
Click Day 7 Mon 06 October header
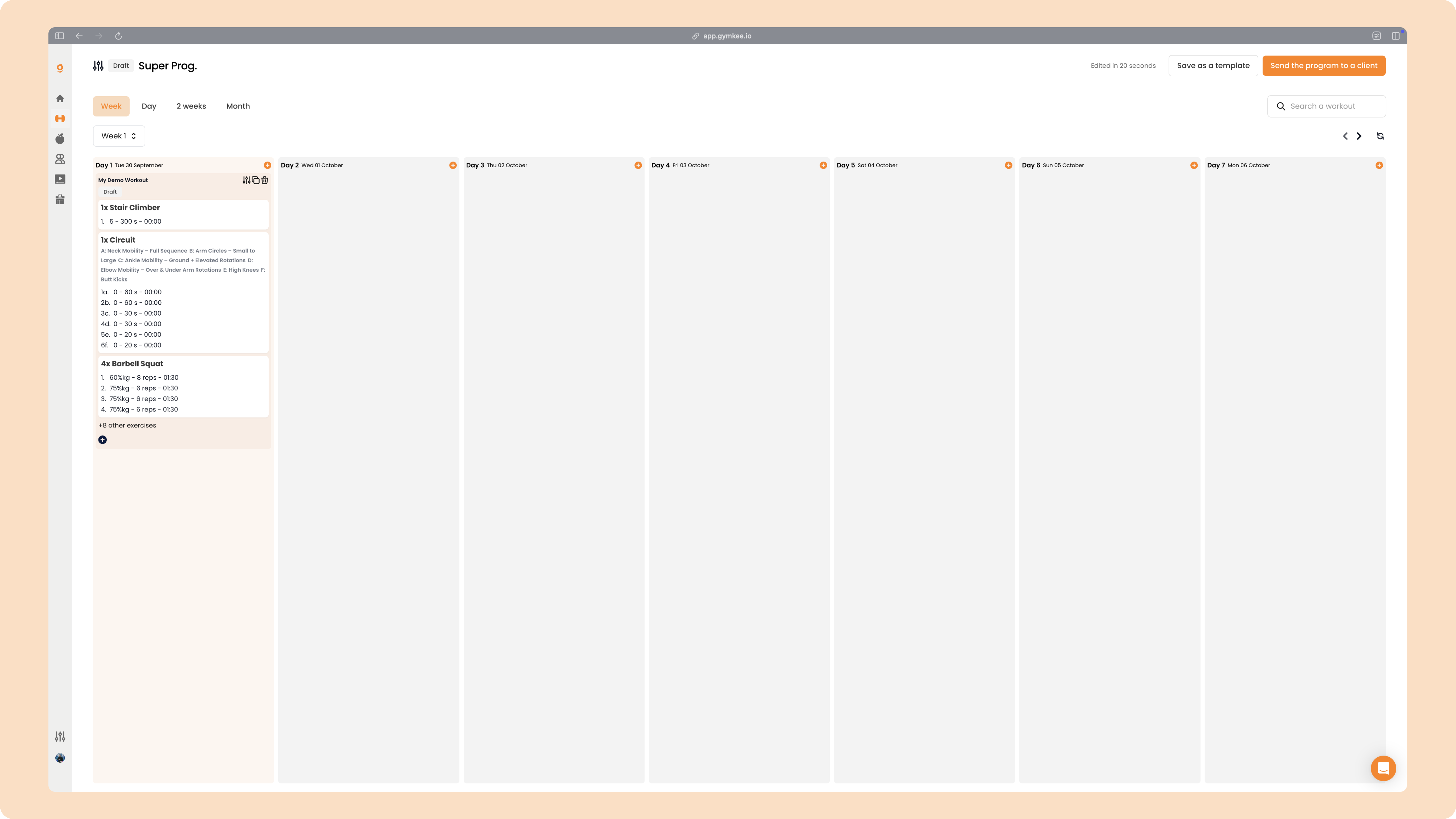(x=1238, y=165)
